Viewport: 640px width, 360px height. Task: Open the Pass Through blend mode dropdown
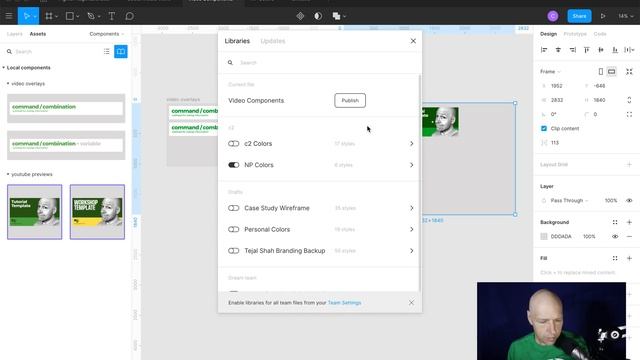tap(569, 201)
